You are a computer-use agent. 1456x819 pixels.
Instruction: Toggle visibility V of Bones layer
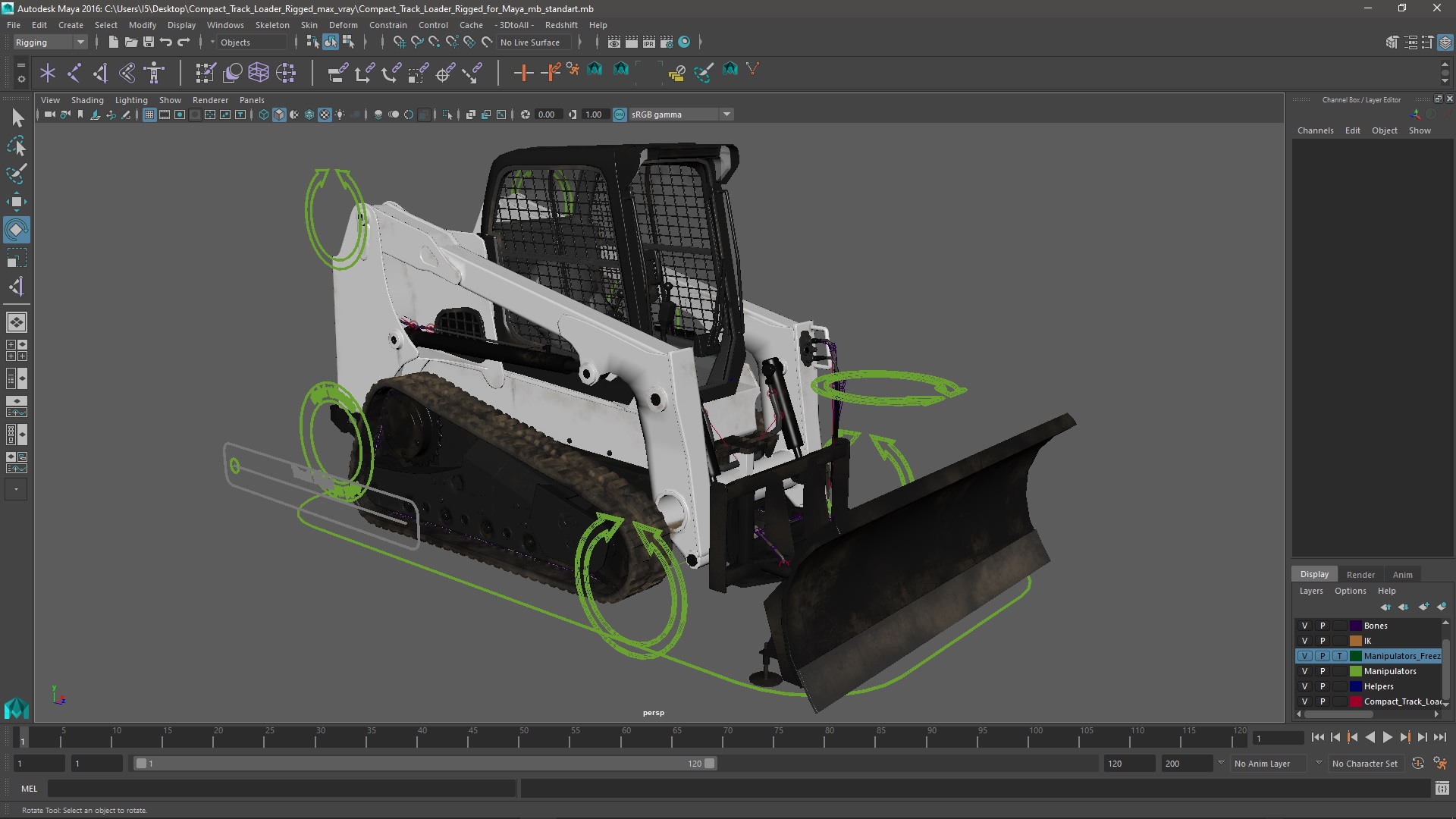[x=1304, y=626]
